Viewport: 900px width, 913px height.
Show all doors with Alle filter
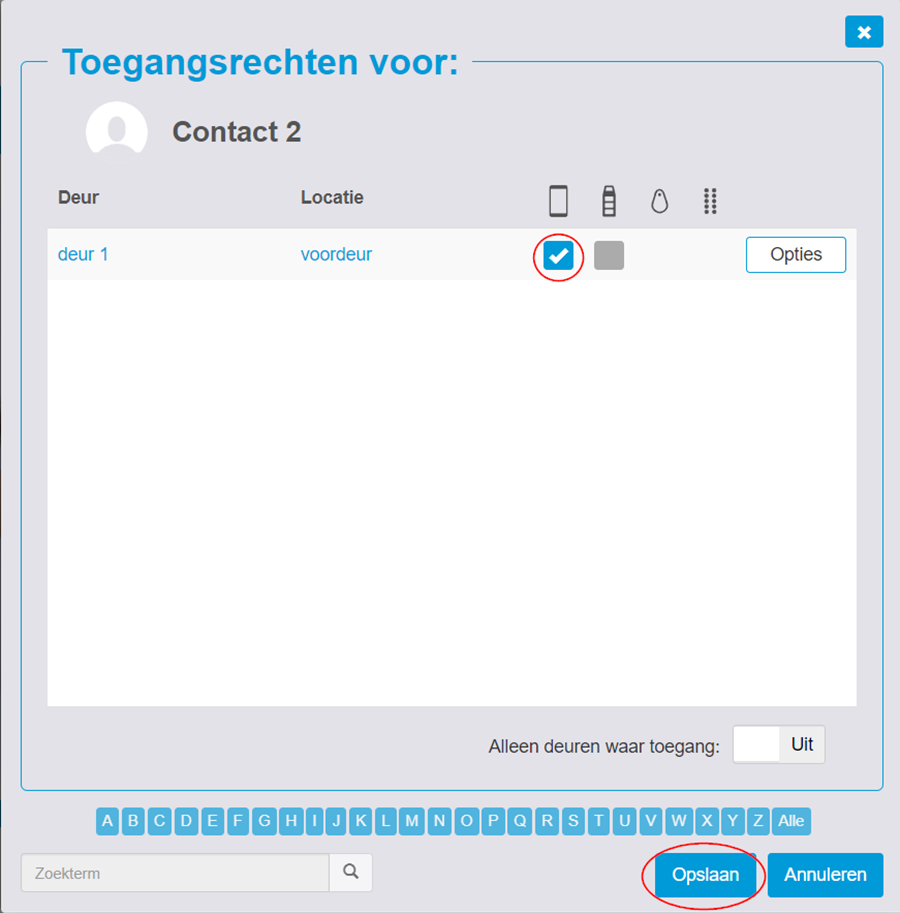(791, 821)
